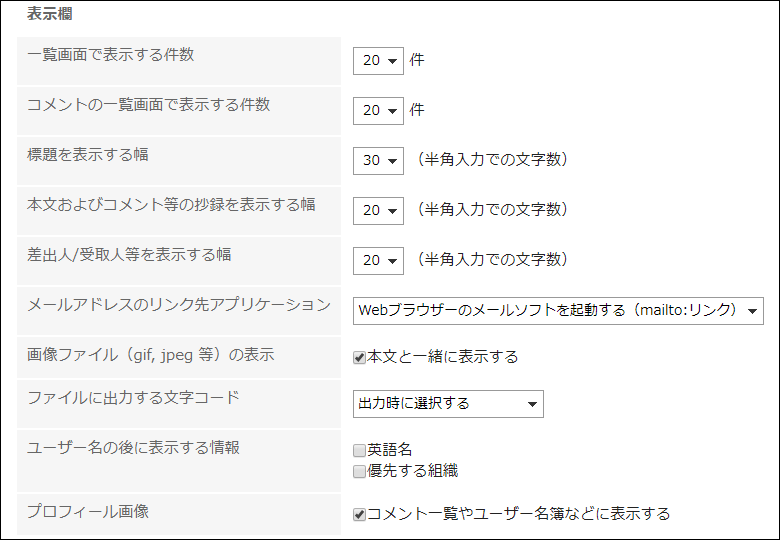Screen dimensions: 780x540
Task: Open the コメントの一覧画面で表示する件数 dropdown
Action: pos(378,110)
